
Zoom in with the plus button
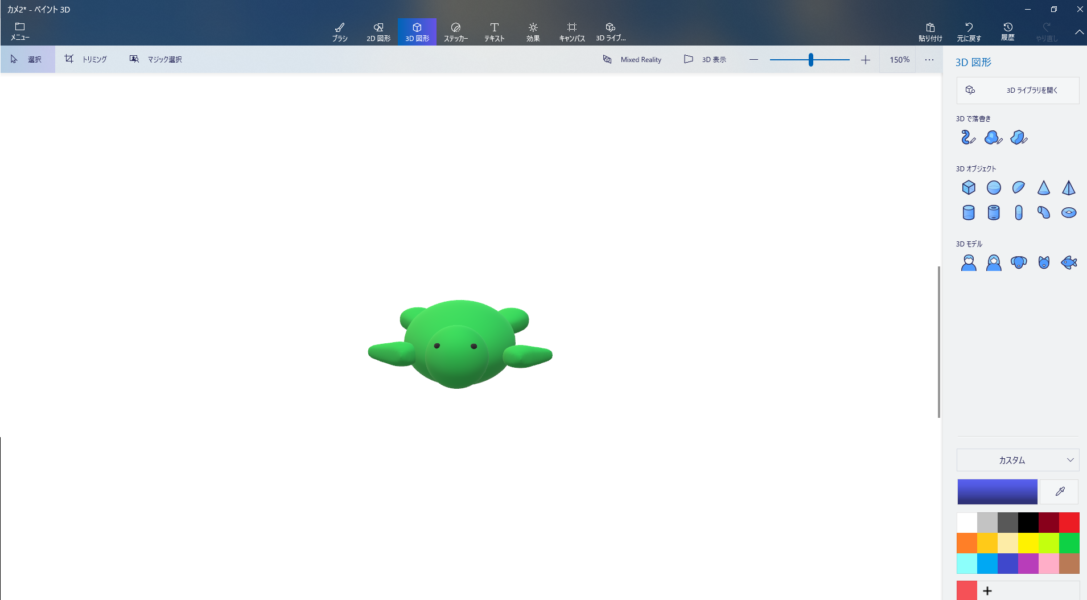click(x=865, y=60)
